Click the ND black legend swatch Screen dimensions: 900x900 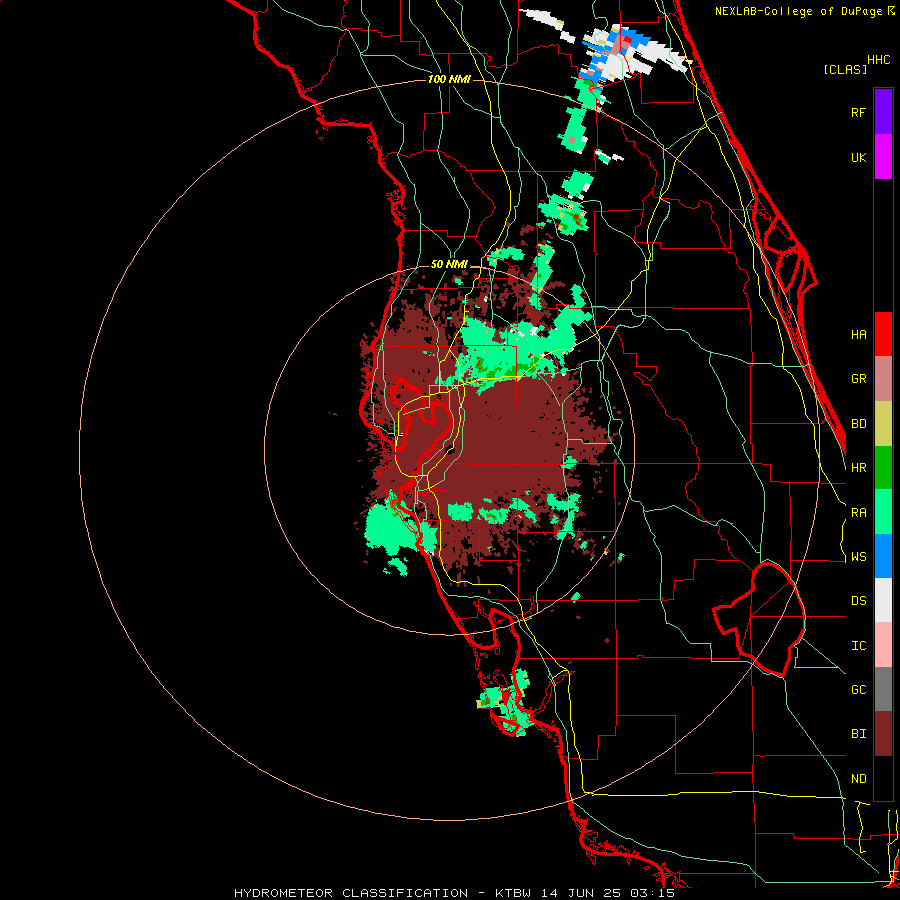(883, 778)
